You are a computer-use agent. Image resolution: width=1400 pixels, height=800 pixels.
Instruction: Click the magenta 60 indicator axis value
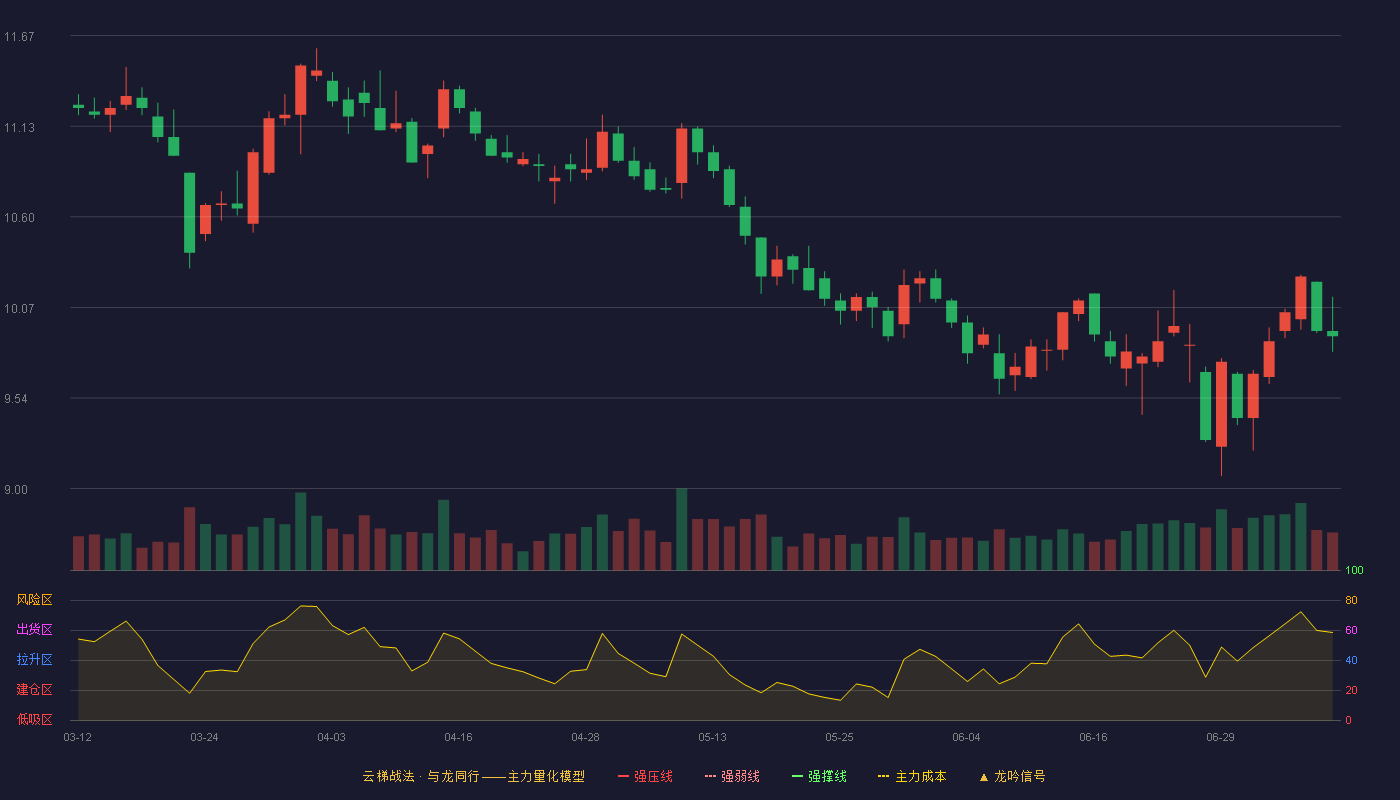1351,630
